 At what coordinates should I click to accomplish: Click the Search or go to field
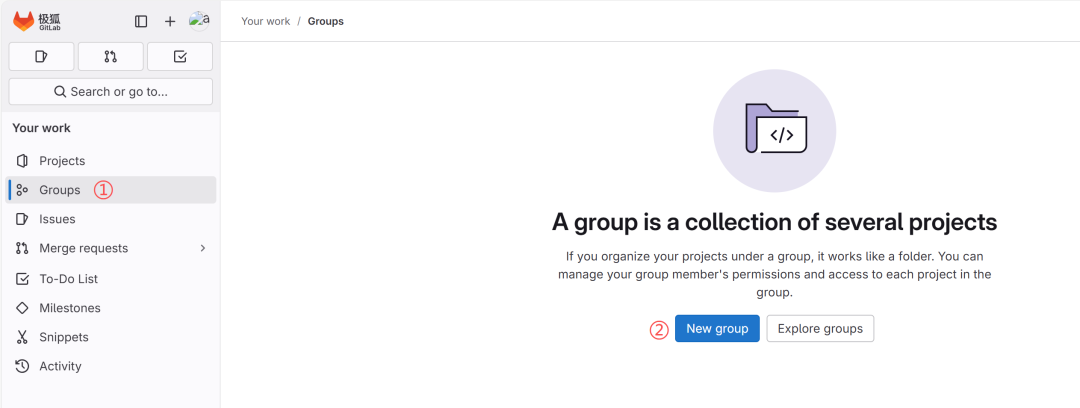click(x=111, y=92)
